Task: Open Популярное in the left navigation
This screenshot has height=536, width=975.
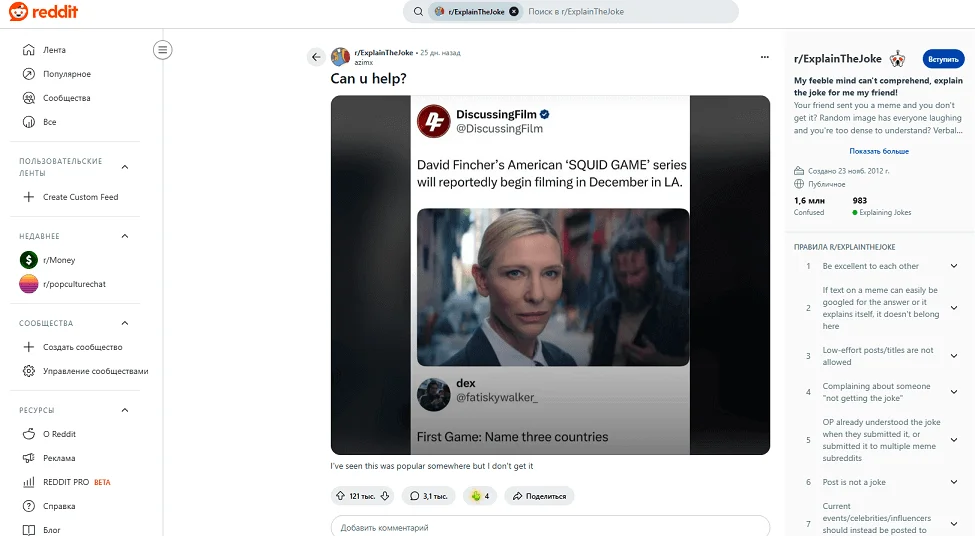Action: click(x=66, y=74)
